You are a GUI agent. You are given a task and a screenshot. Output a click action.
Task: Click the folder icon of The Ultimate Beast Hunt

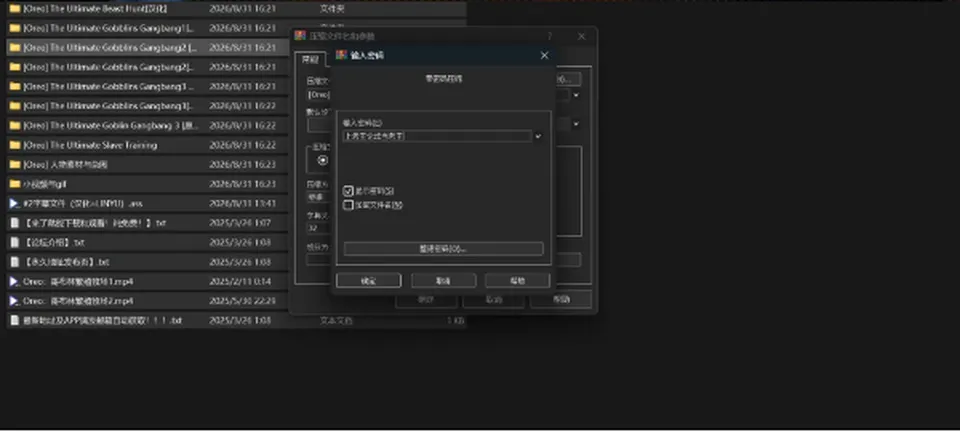(15, 9)
